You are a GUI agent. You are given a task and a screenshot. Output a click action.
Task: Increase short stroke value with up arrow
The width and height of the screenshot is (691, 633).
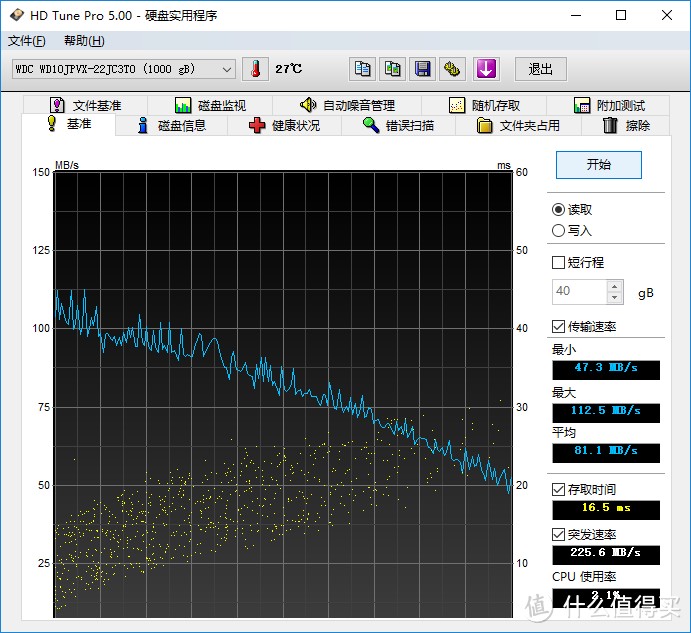tap(615, 287)
